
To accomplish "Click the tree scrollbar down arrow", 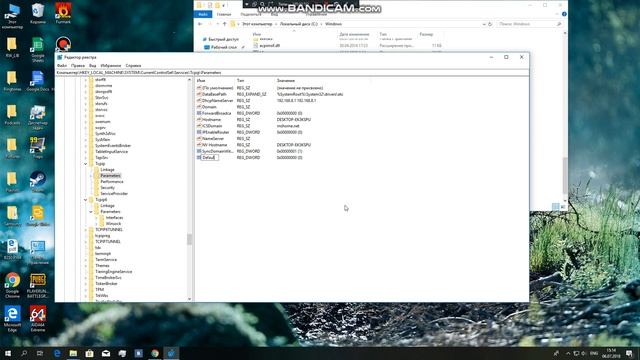I will point(189,299).
